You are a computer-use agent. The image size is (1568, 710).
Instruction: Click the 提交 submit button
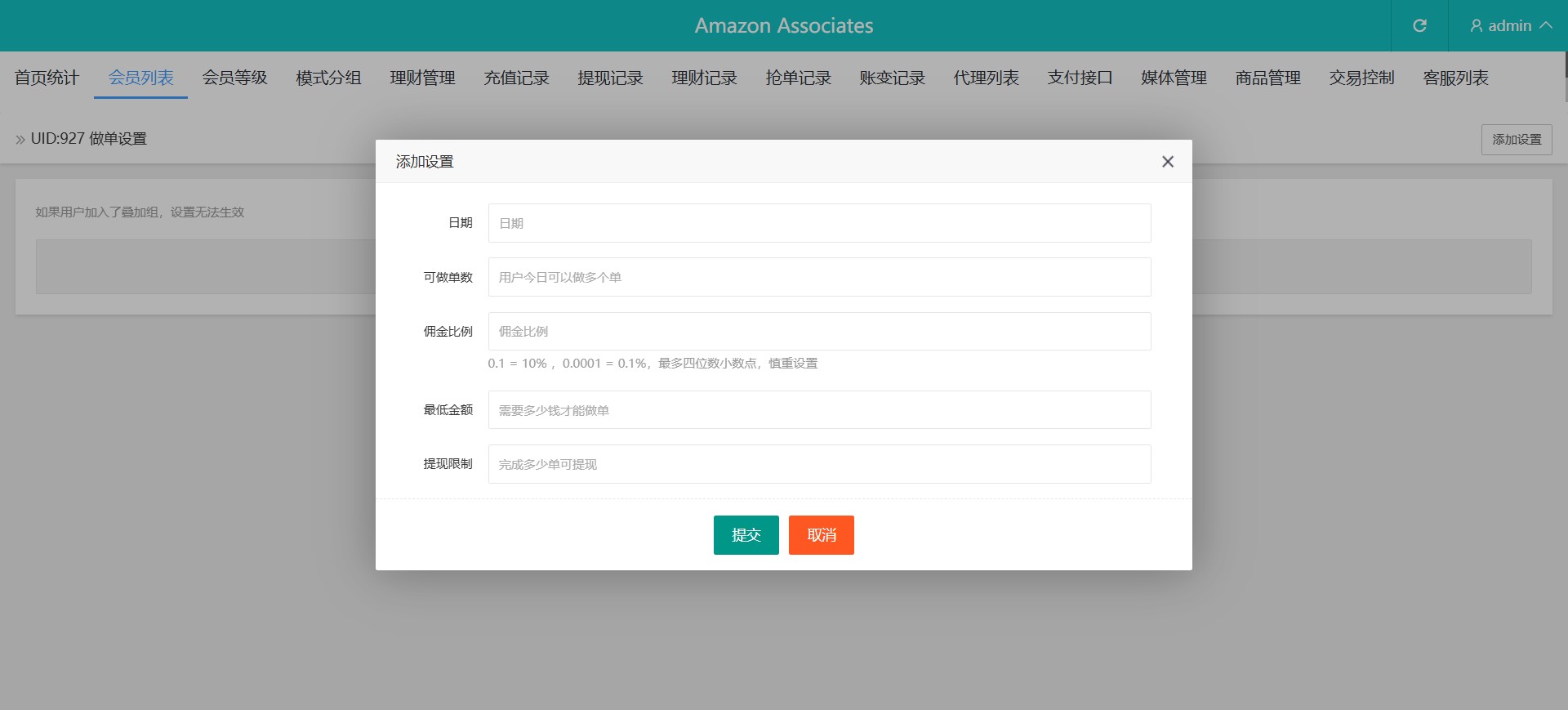point(746,535)
